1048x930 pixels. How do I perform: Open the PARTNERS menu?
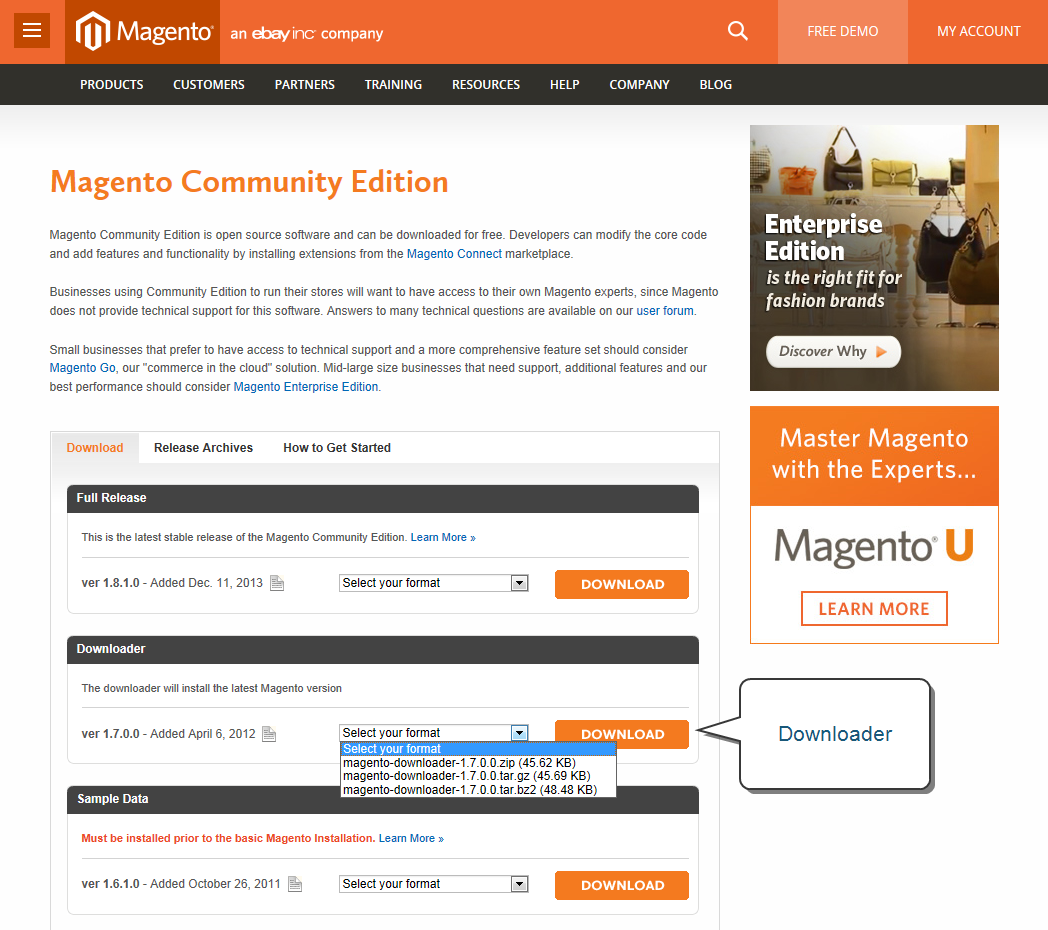304,85
